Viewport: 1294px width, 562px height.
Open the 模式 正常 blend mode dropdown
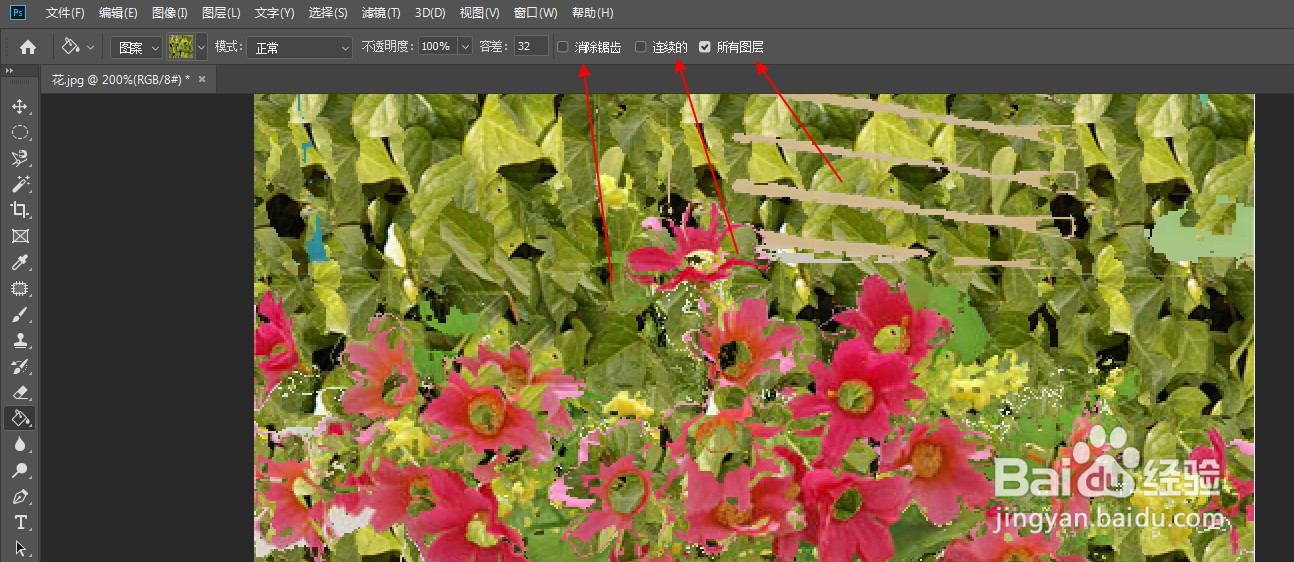pyautogui.click(x=299, y=47)
